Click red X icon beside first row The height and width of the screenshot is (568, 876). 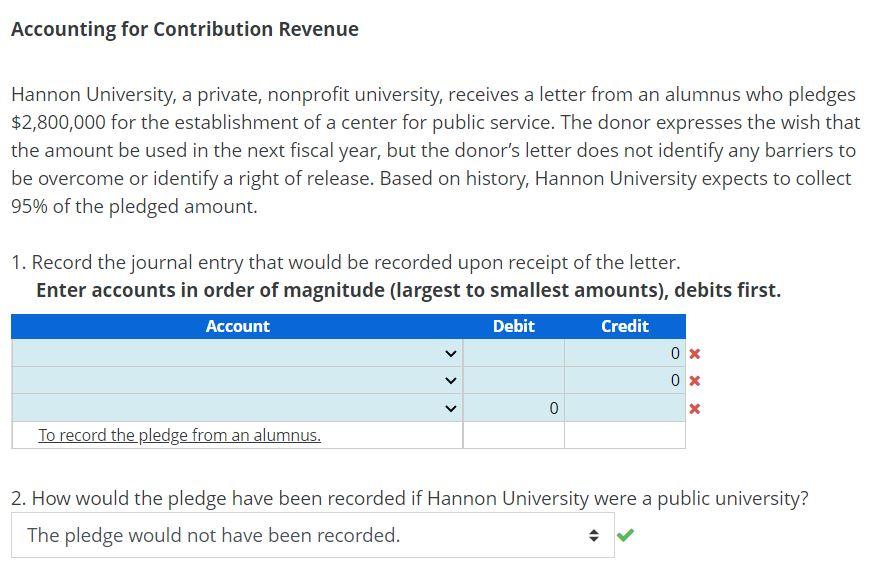tap(694, 354)
